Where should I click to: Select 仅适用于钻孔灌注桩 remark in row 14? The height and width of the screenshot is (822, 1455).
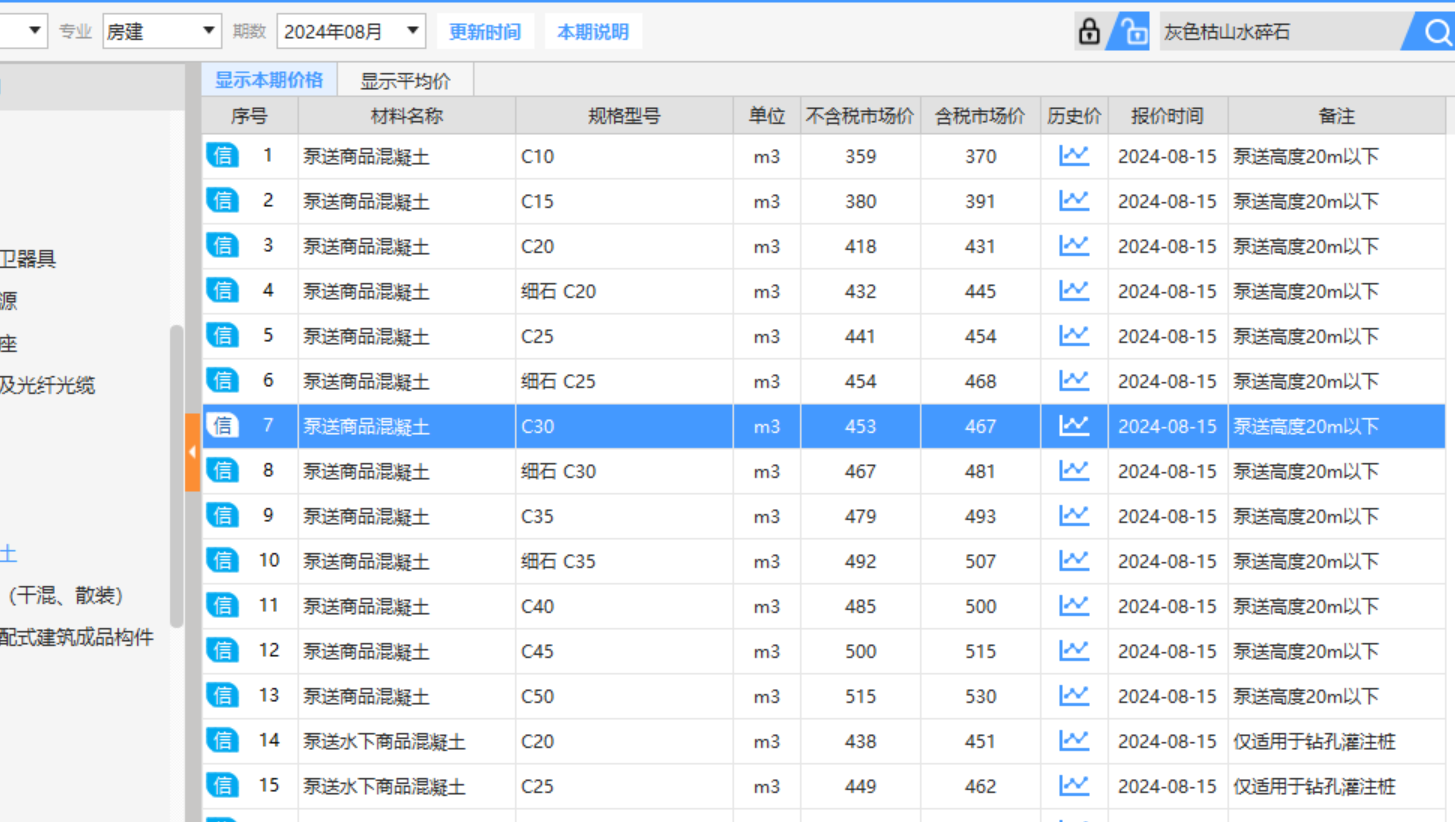1337,741
